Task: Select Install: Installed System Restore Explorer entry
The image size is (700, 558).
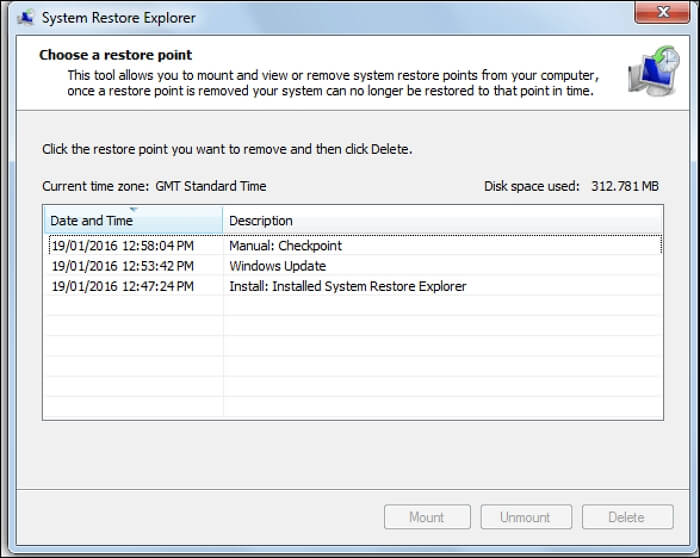Action: point(347,286)
